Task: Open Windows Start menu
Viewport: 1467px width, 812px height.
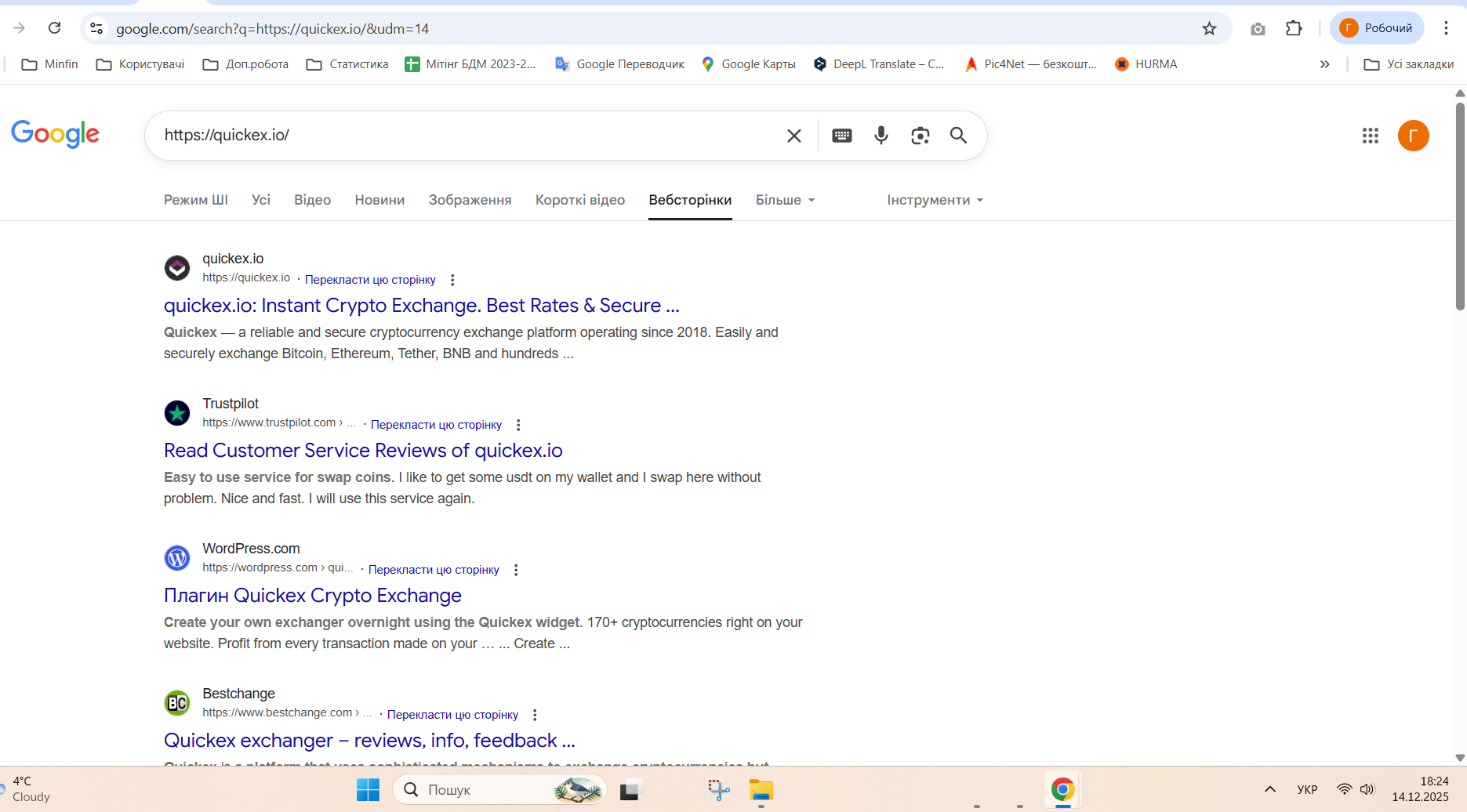Action: [x=368, y=790]
